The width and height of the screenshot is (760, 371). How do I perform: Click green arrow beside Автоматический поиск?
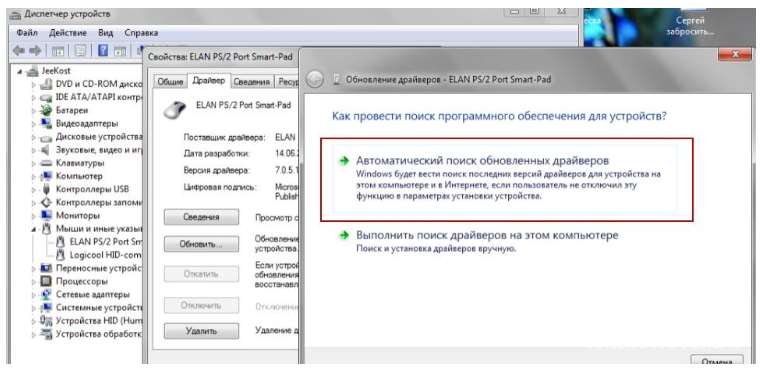pos(344,161)
